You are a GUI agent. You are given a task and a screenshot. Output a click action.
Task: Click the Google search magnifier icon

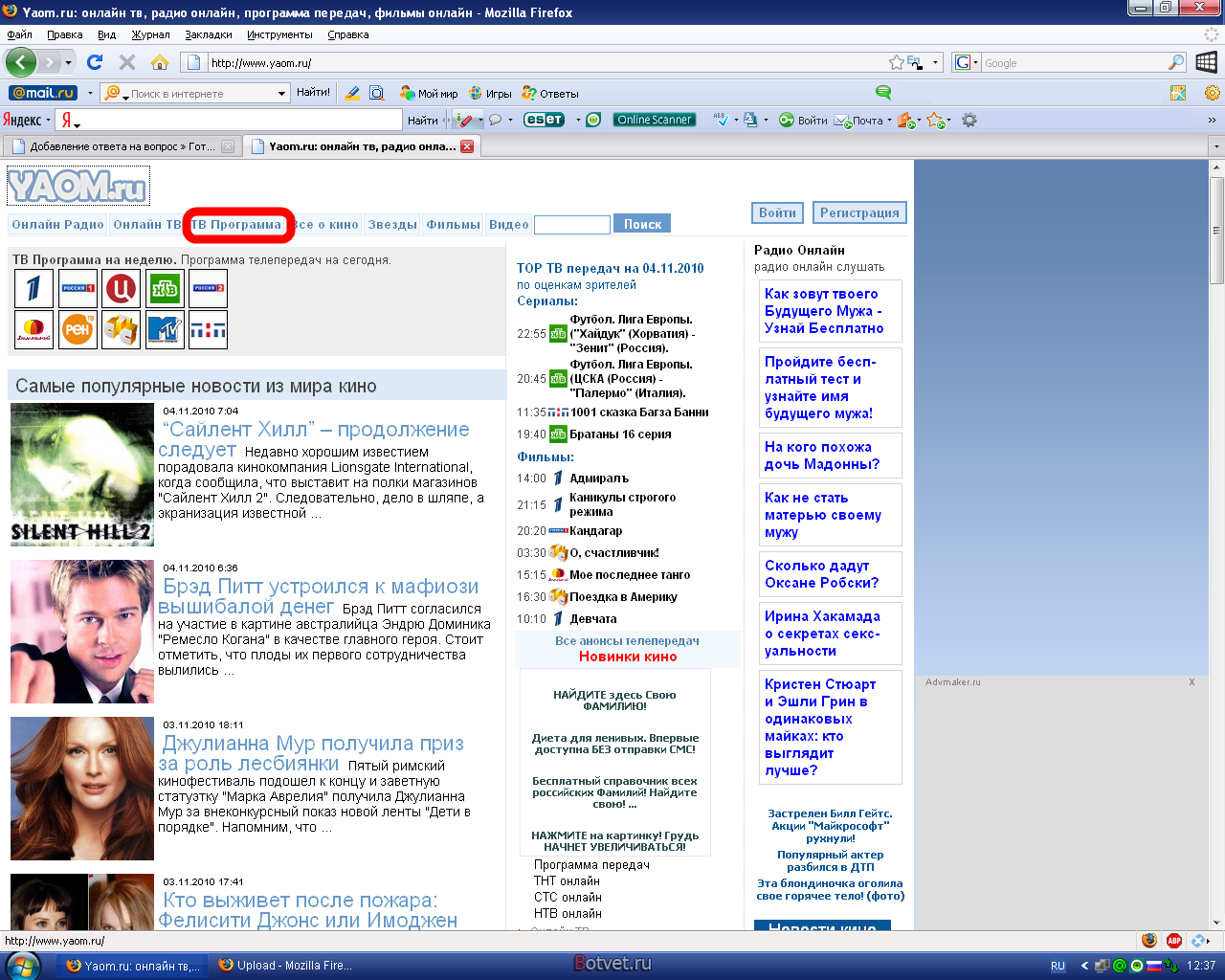(x=1176, y=62)
